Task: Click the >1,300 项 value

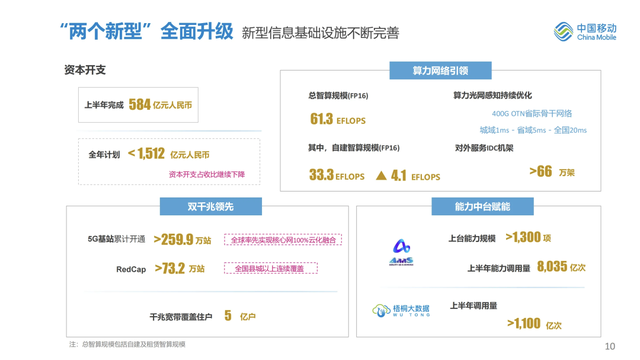Action: point(528,237)
